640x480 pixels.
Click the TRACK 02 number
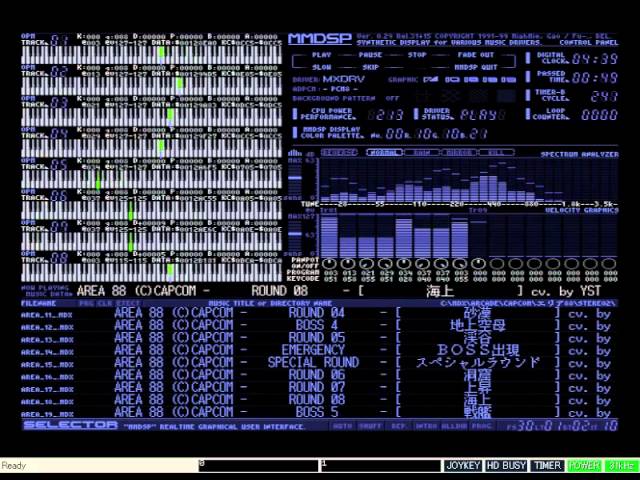point(59,72)
